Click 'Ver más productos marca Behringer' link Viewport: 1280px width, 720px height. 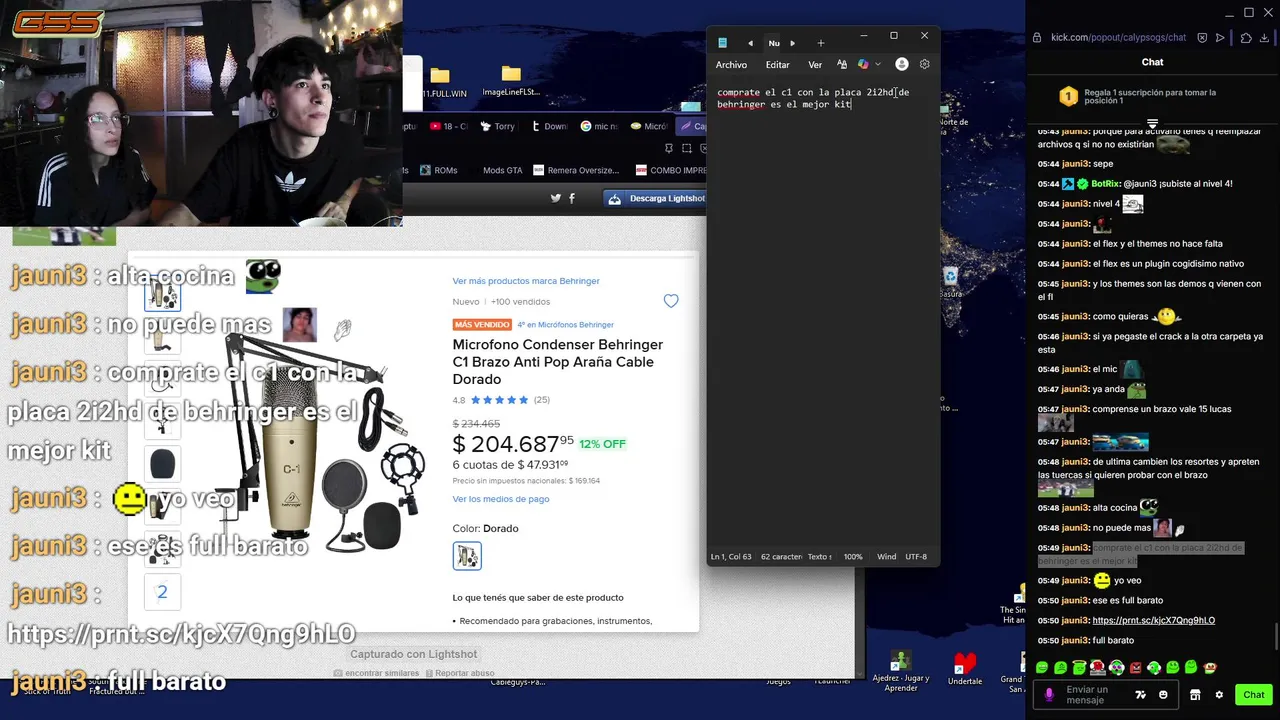point(526,281)
